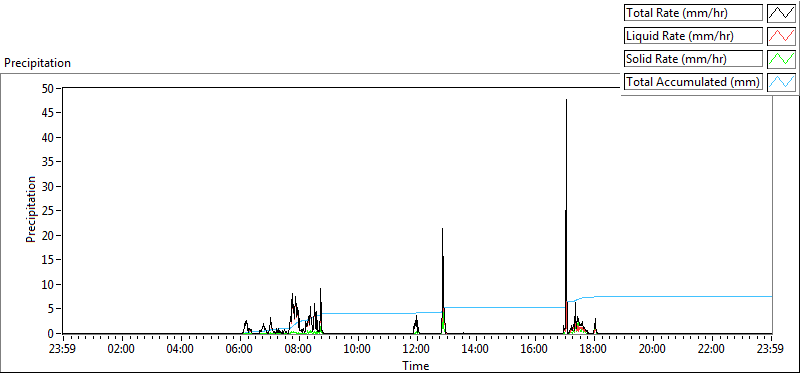The image size is (800, 373).
Task: Click the 18:00 time label
Action: coord(594,349)
